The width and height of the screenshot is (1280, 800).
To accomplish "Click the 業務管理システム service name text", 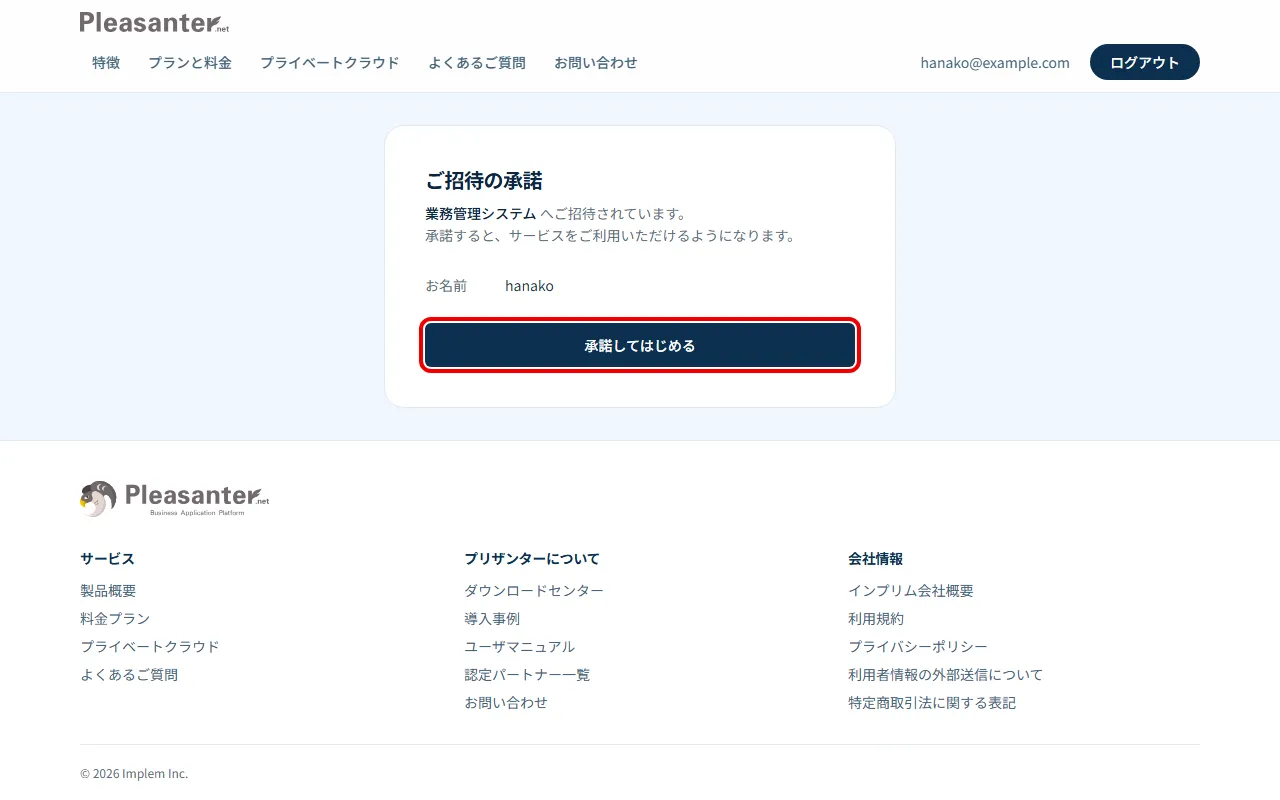I will [481, 214].
